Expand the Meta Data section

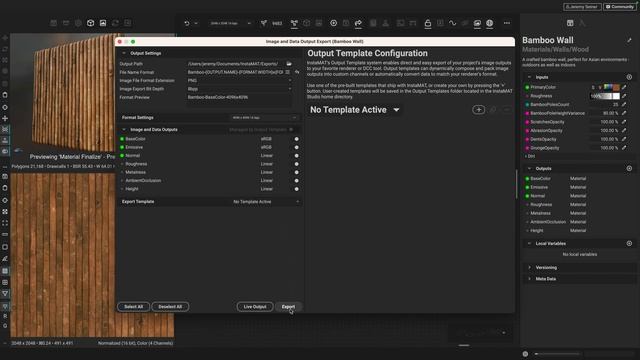[x=529, y=279]
